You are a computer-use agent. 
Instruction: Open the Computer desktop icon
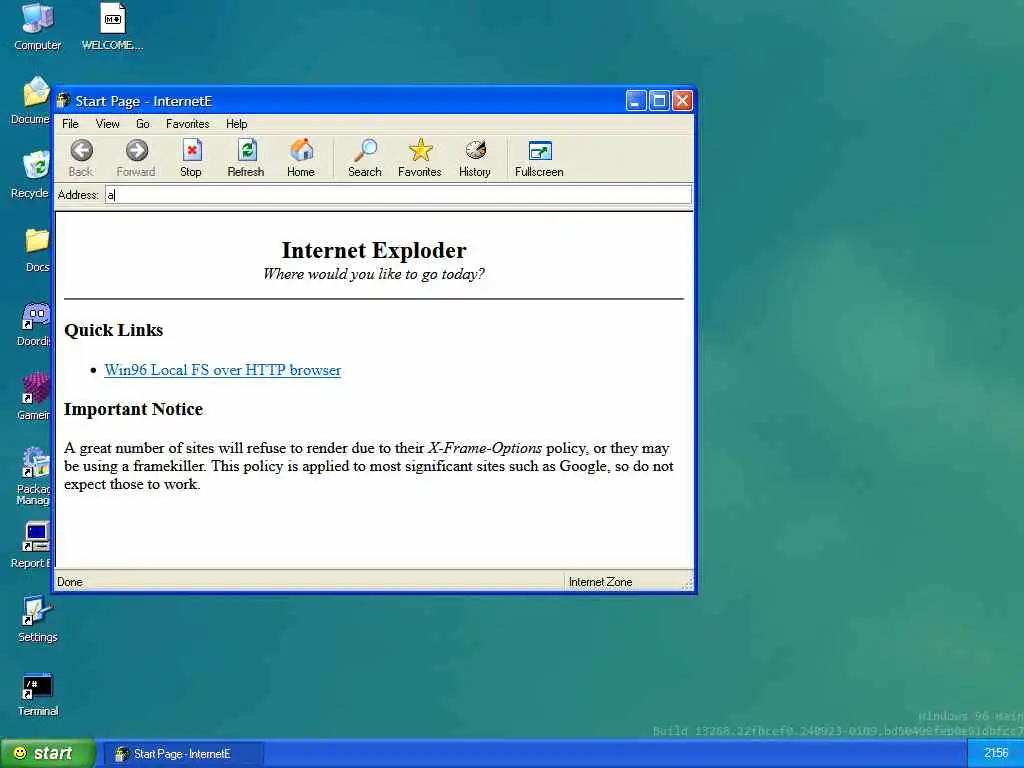[37, 18]
